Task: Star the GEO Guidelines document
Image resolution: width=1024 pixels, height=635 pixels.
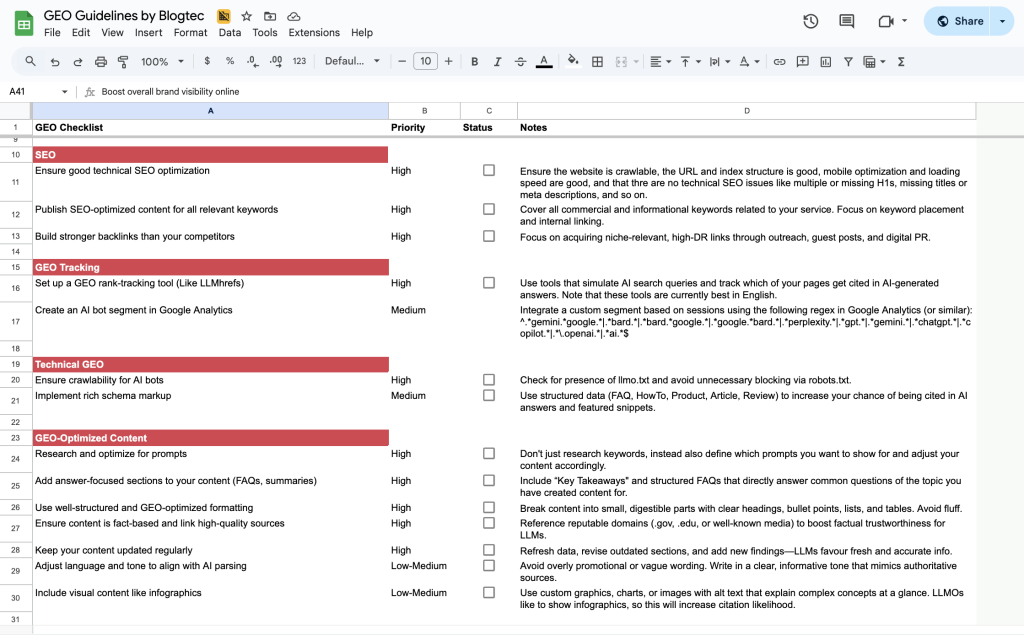Action: click(x=246, y=16)
